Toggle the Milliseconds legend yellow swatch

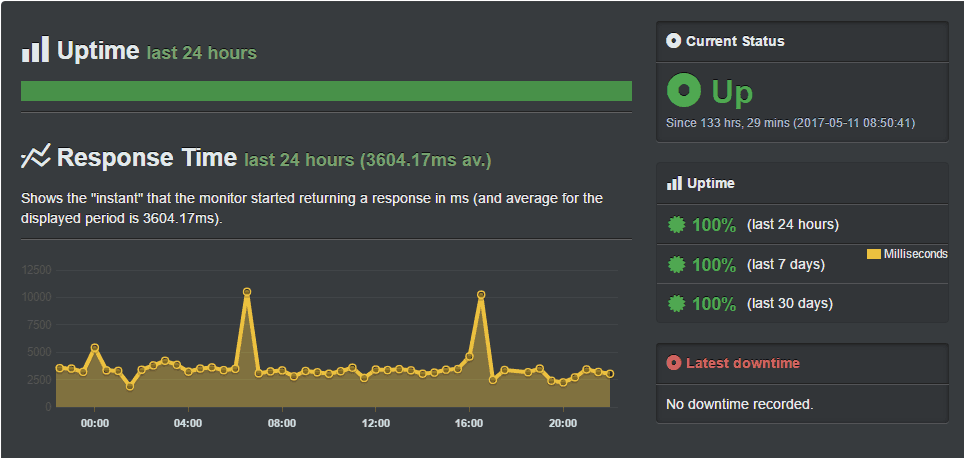874,254
